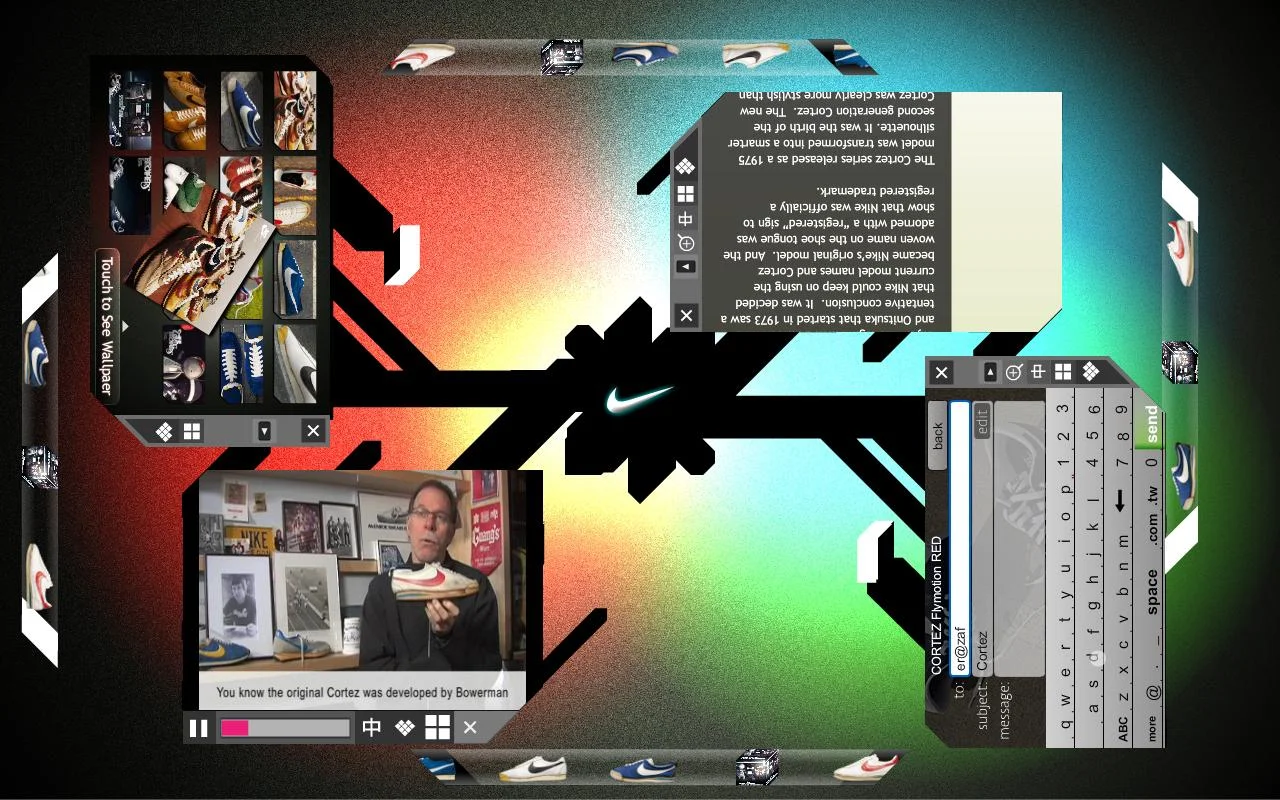The height and width of the screenshot is (800, 1280).
Task: Click the grid icon on the email panel toolbar
Action: (1063, 372)
